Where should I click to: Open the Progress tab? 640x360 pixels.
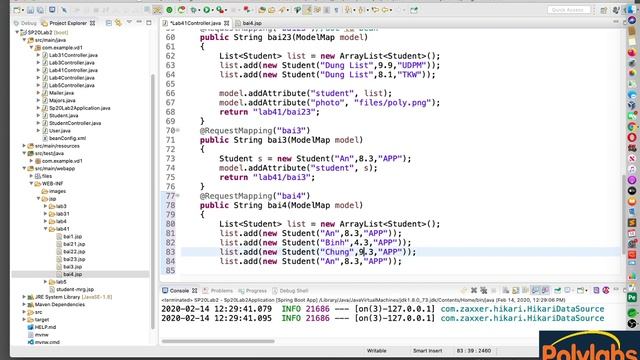coord(253,291)
